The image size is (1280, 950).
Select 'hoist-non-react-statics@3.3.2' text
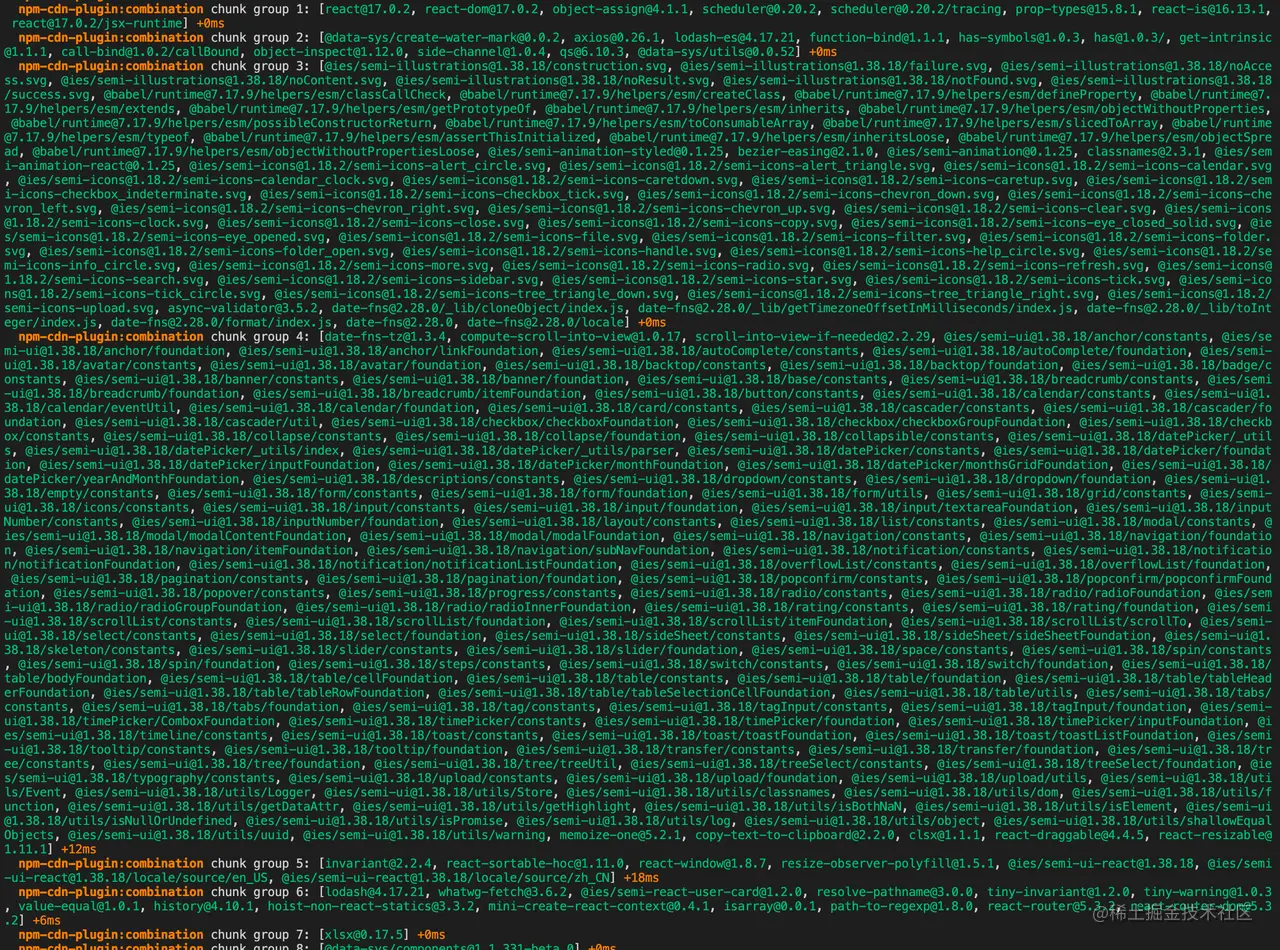(372, 906)
